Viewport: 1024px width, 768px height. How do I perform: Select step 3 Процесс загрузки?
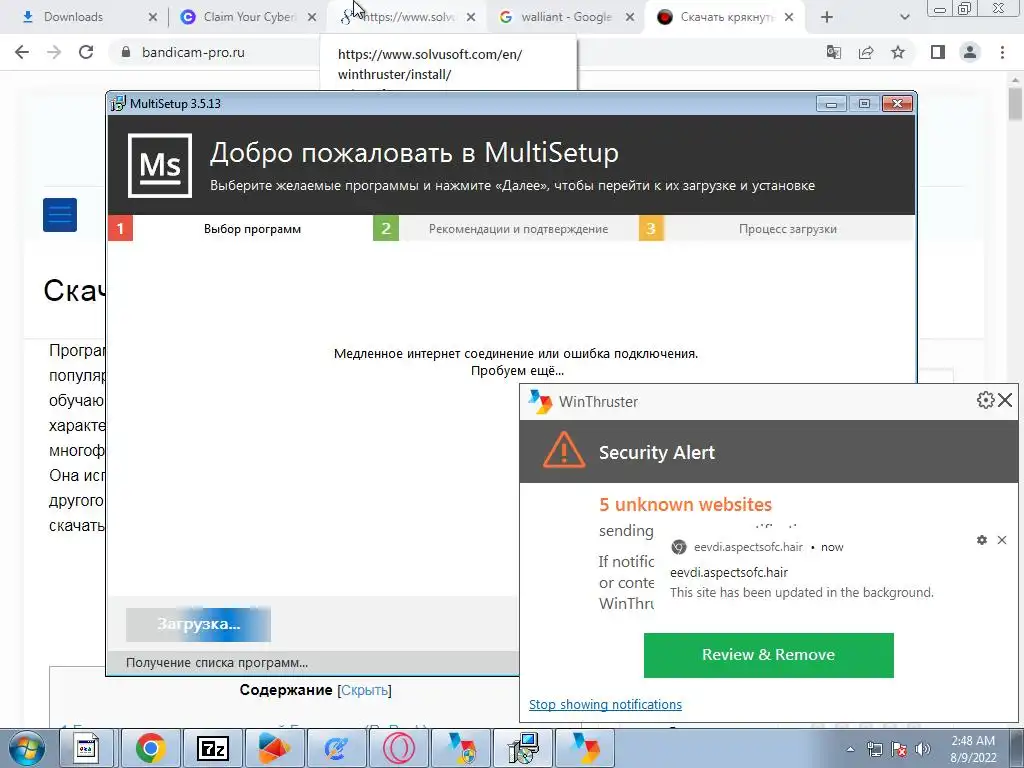pos(776,229)
